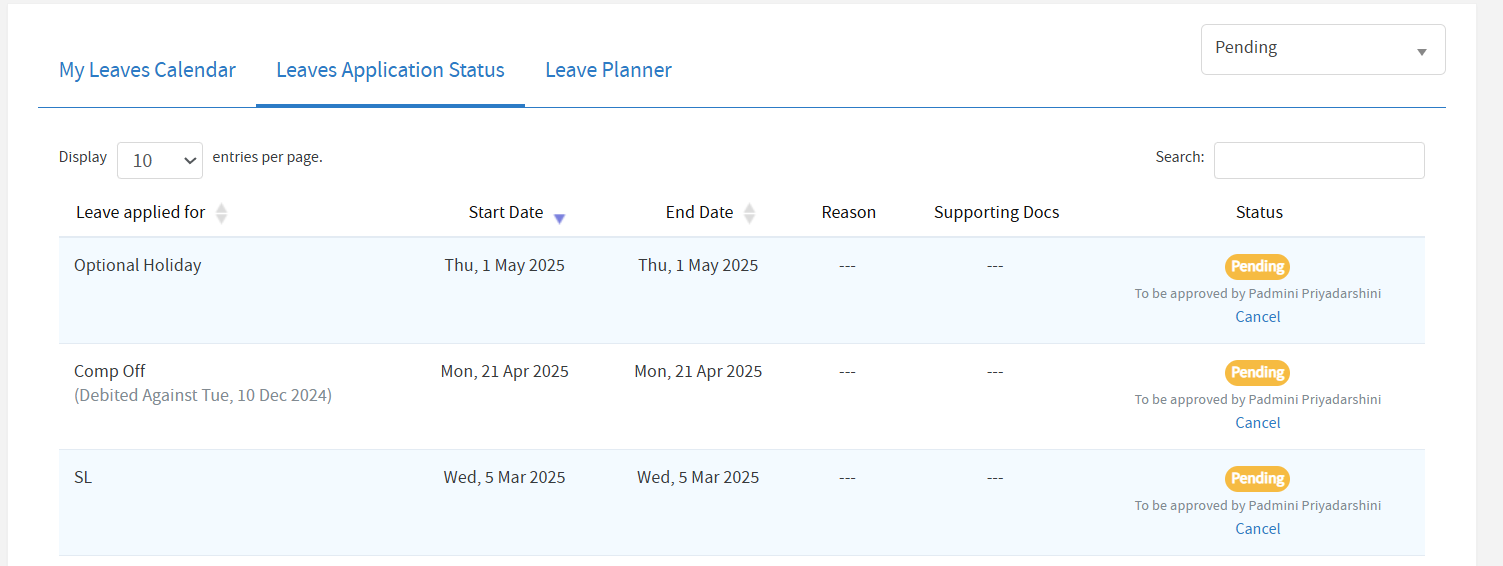Focus the Search input field

coord(1318,161)
